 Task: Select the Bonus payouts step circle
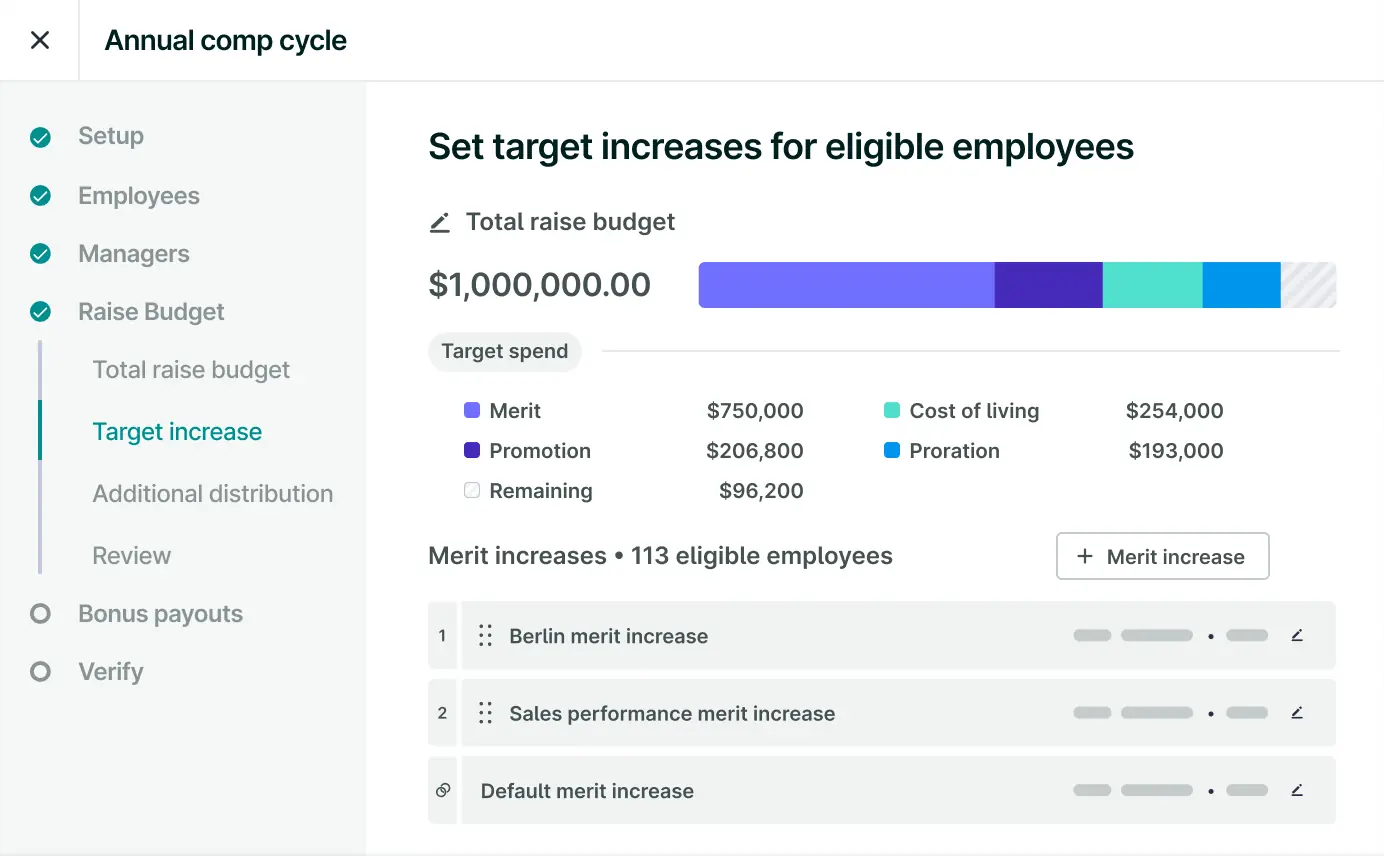40,613
